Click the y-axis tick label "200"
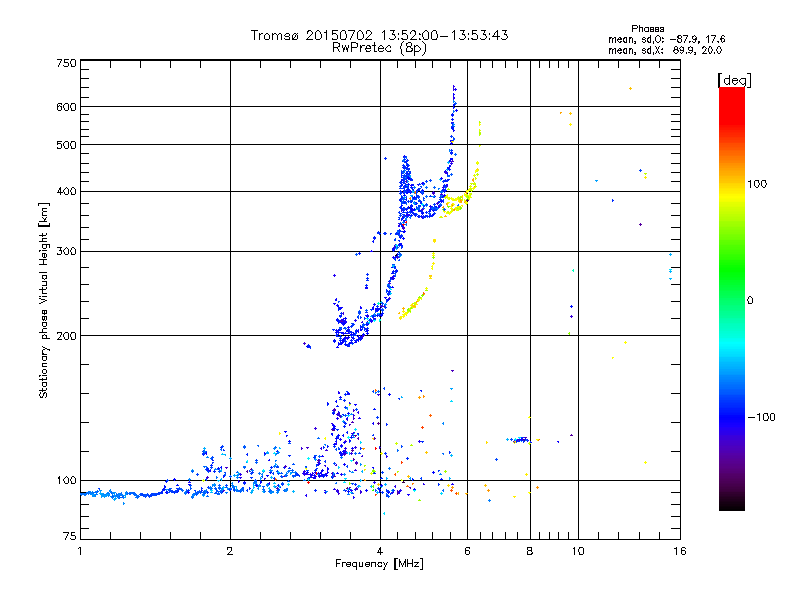This screenshot has width=800, height=600. click(x=66, y=336)
